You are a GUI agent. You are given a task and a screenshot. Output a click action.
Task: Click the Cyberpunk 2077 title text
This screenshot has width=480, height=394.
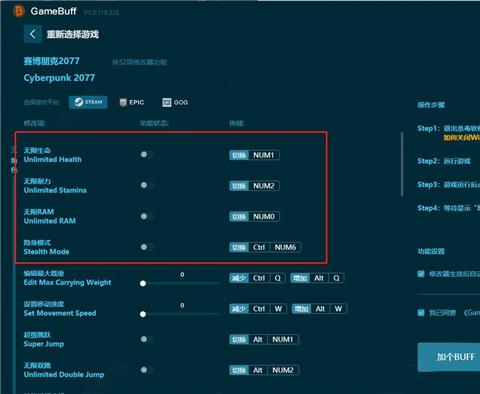pos(59,78)
